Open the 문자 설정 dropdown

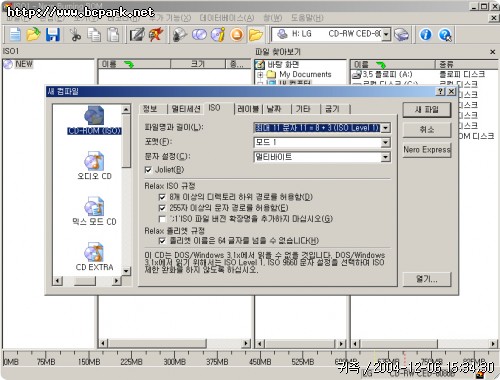(x=386, y=157)
